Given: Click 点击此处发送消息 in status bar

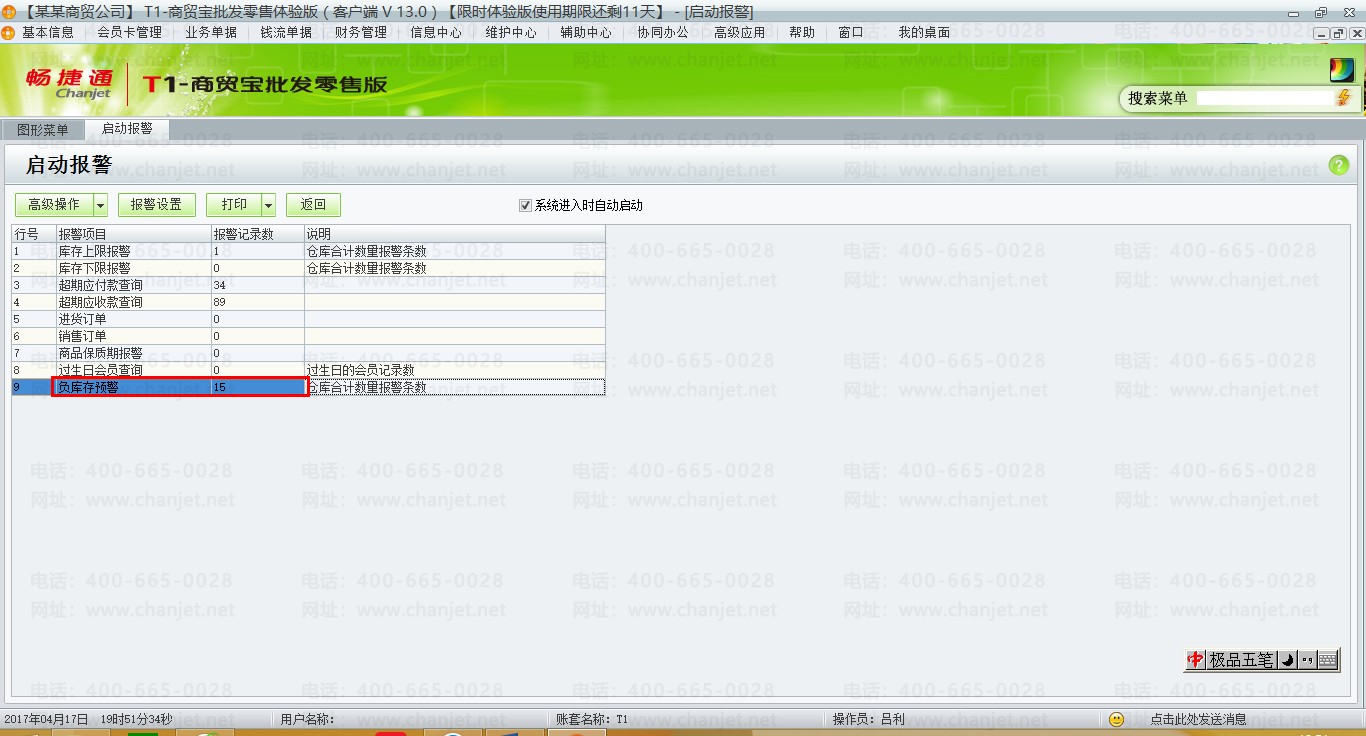Looking at the screenshot, I should pos(1198,719).
